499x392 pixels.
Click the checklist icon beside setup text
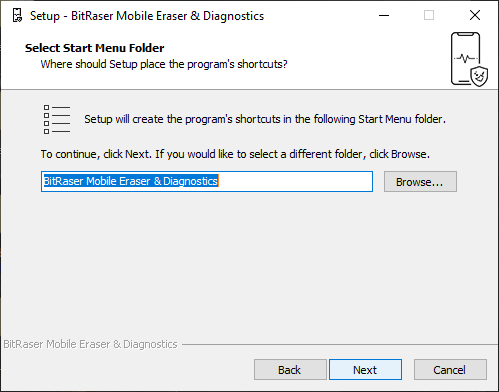pyautogui.click(x=57, y=119)
